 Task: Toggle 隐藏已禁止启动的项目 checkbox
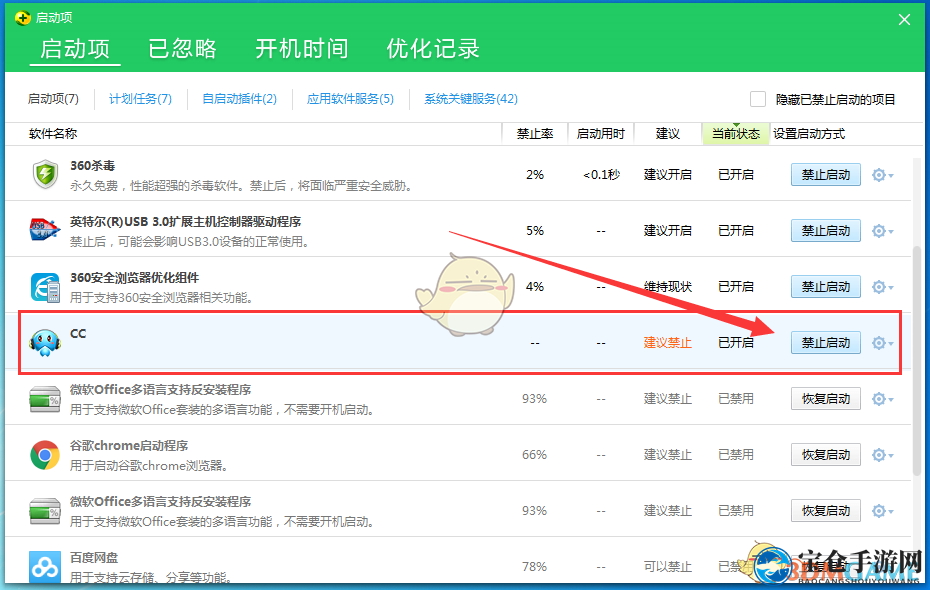pyautogui.click(x=757, y=99)
